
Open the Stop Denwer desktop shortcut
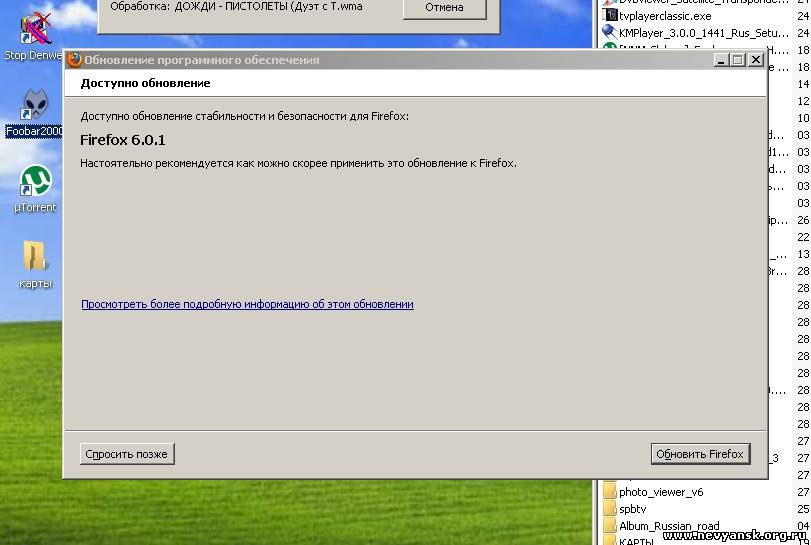(x=34, y=36)
